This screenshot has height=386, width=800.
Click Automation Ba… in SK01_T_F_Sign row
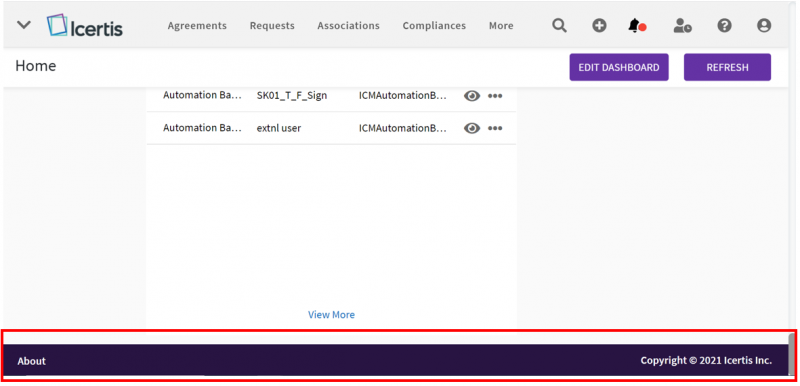[x=203, y=95]
